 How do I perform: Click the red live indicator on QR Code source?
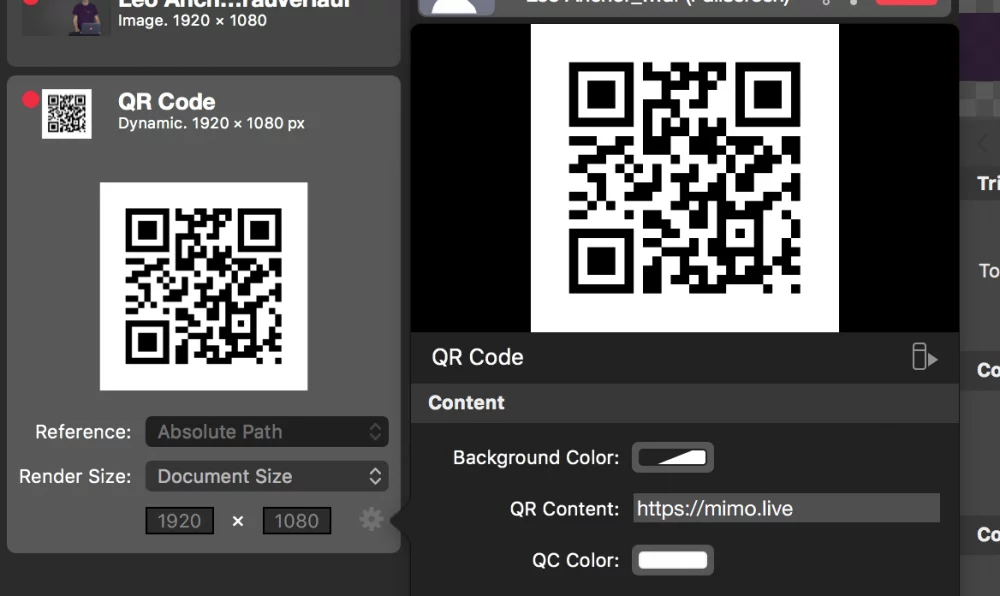(31, 100)
